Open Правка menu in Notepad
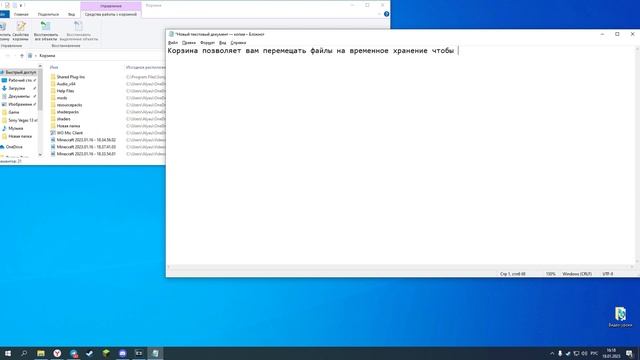The image size is (640, 360). [189, 42]
